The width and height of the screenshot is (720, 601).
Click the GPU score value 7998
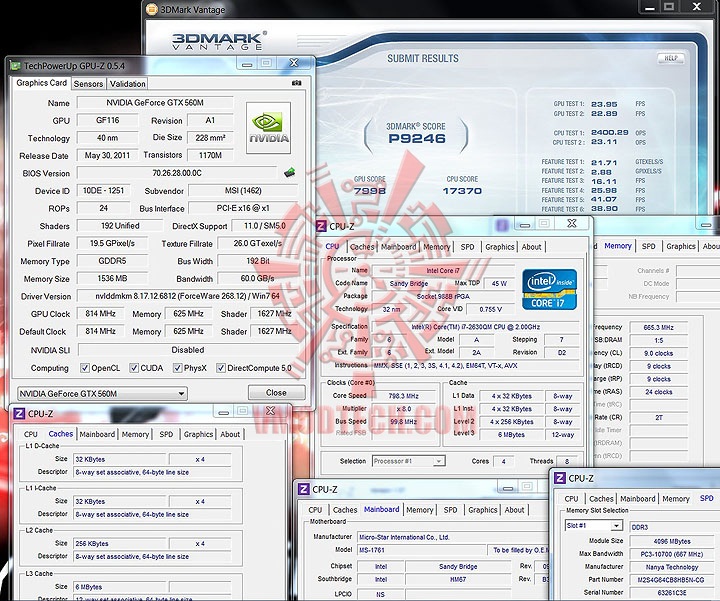(x=370, y=191)
